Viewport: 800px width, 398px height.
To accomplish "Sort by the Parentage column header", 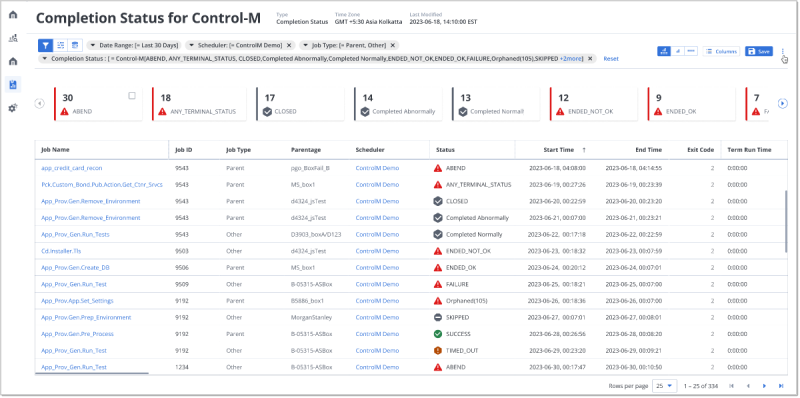I will coord(306,150).
